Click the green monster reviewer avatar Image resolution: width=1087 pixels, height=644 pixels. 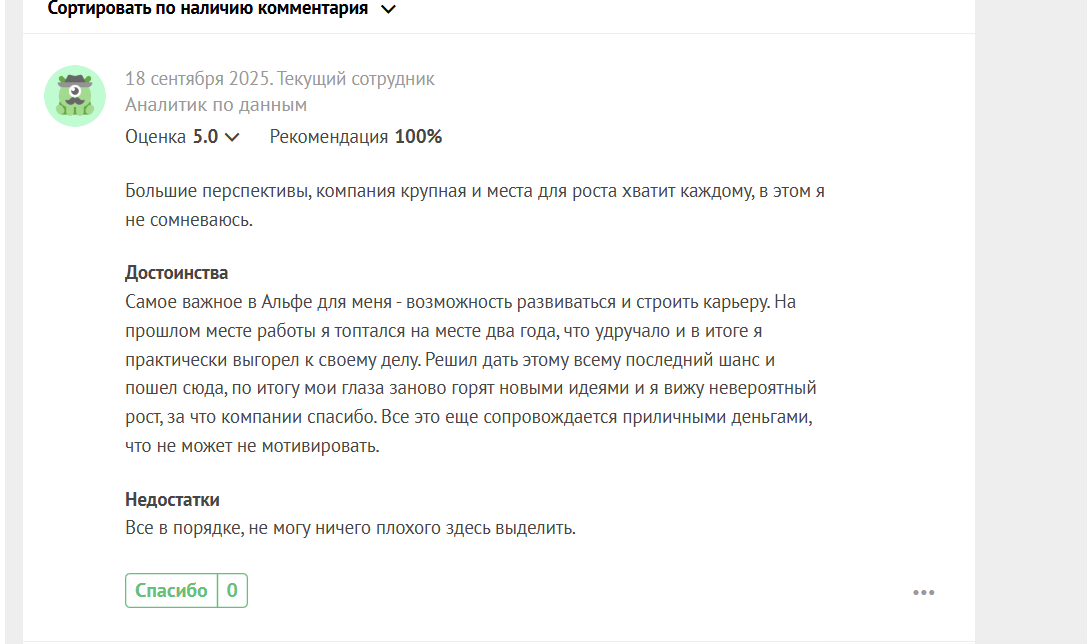click(75, 96)
